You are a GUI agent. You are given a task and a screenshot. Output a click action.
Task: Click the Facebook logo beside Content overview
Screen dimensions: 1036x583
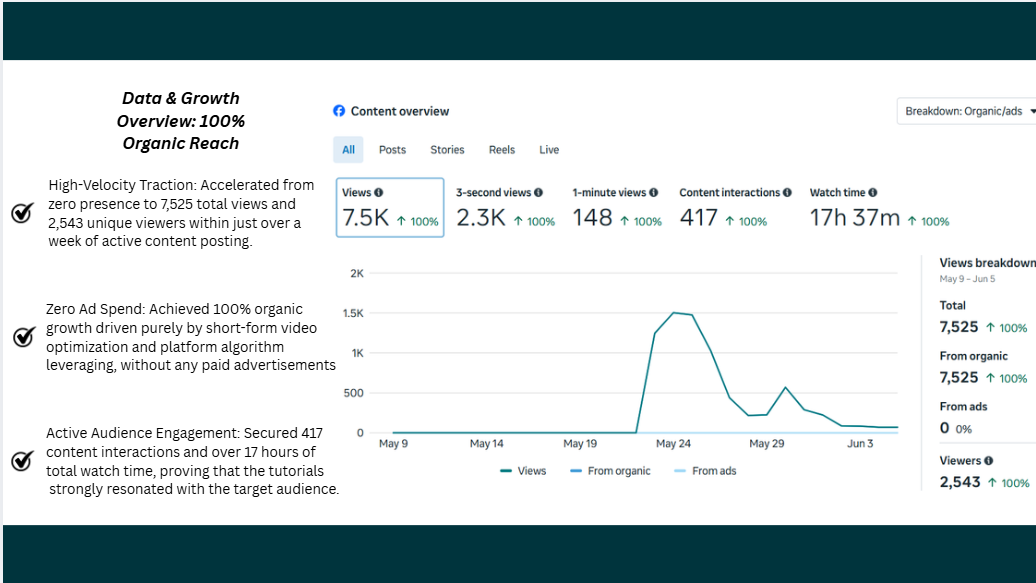click(339, 111)
